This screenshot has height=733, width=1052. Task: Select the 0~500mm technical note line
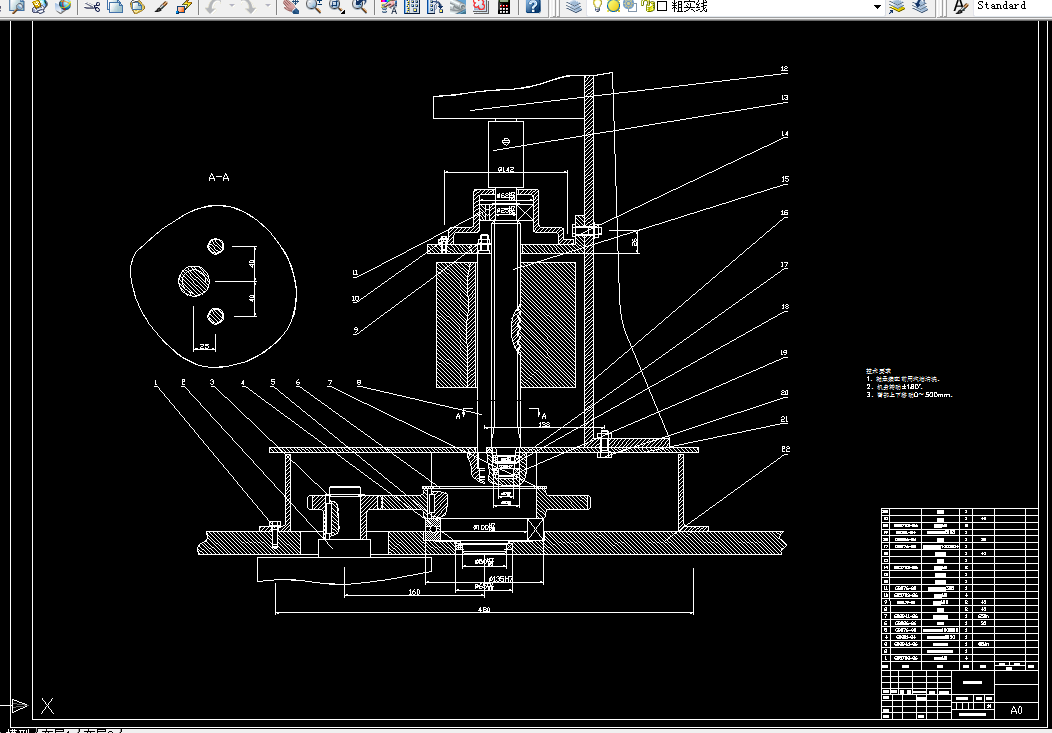coord(909,395)
